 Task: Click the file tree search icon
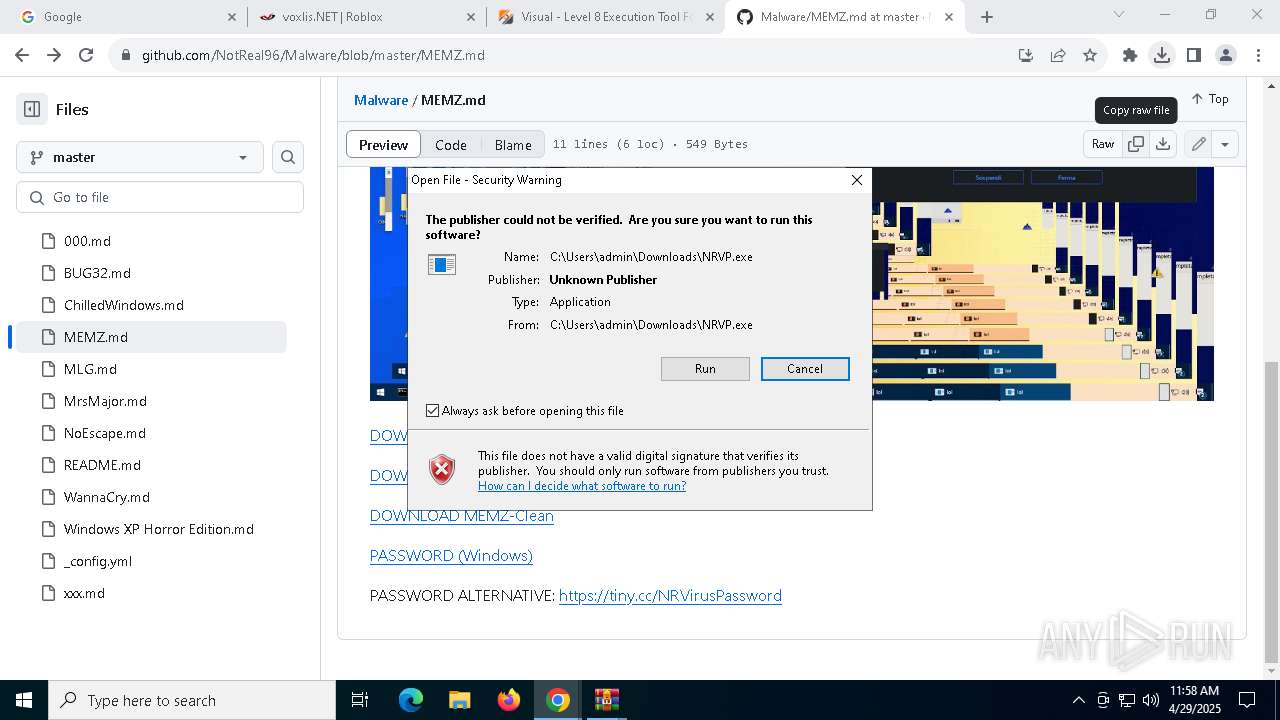coord(288,157)
